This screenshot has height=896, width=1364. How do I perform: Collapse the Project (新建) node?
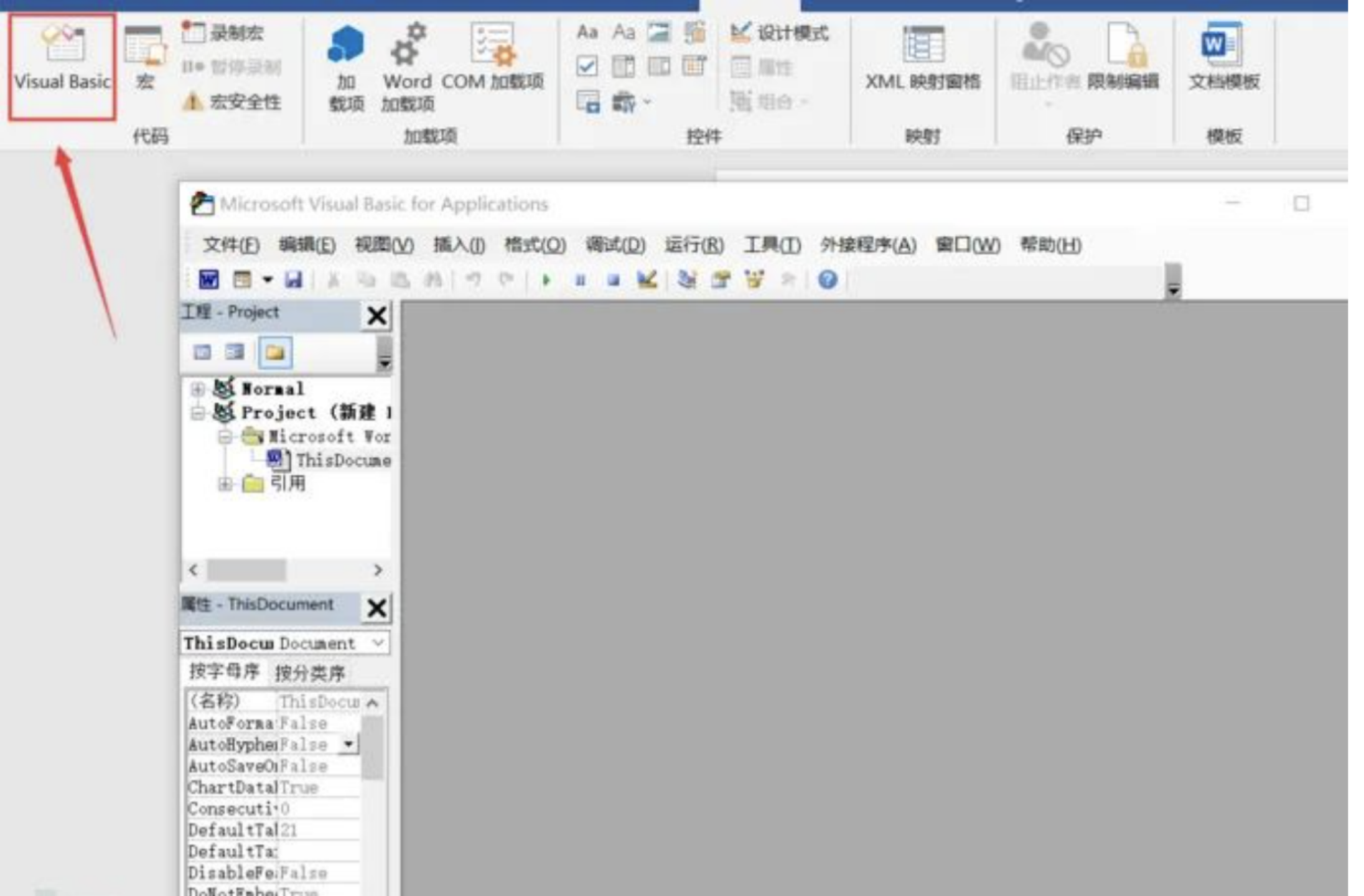[x=198, y=413]
